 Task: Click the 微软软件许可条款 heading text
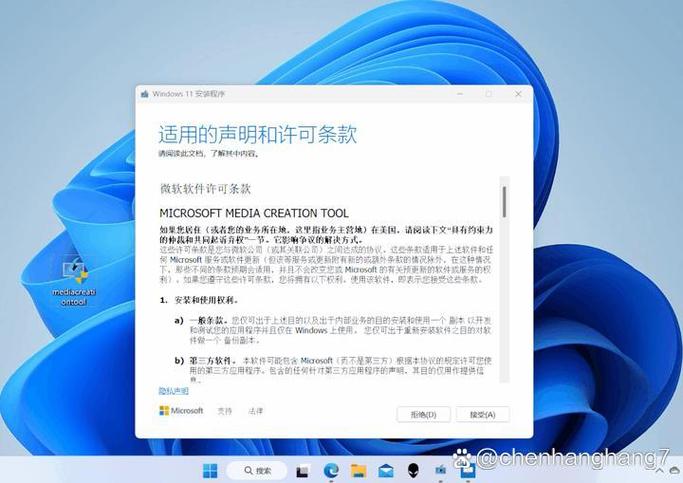coord(205,189)
